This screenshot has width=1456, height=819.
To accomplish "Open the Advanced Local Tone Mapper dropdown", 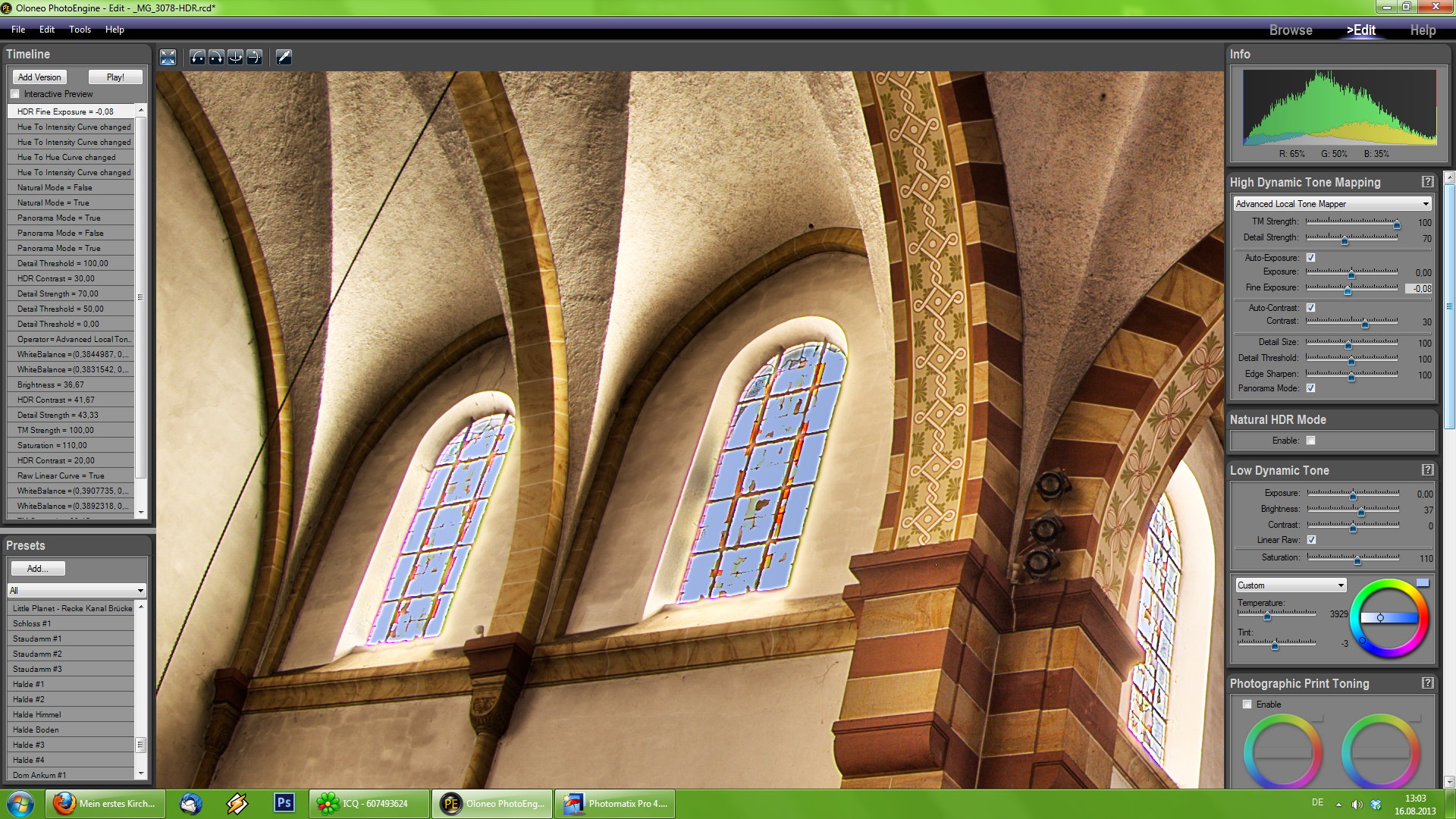I will 1332,204.
